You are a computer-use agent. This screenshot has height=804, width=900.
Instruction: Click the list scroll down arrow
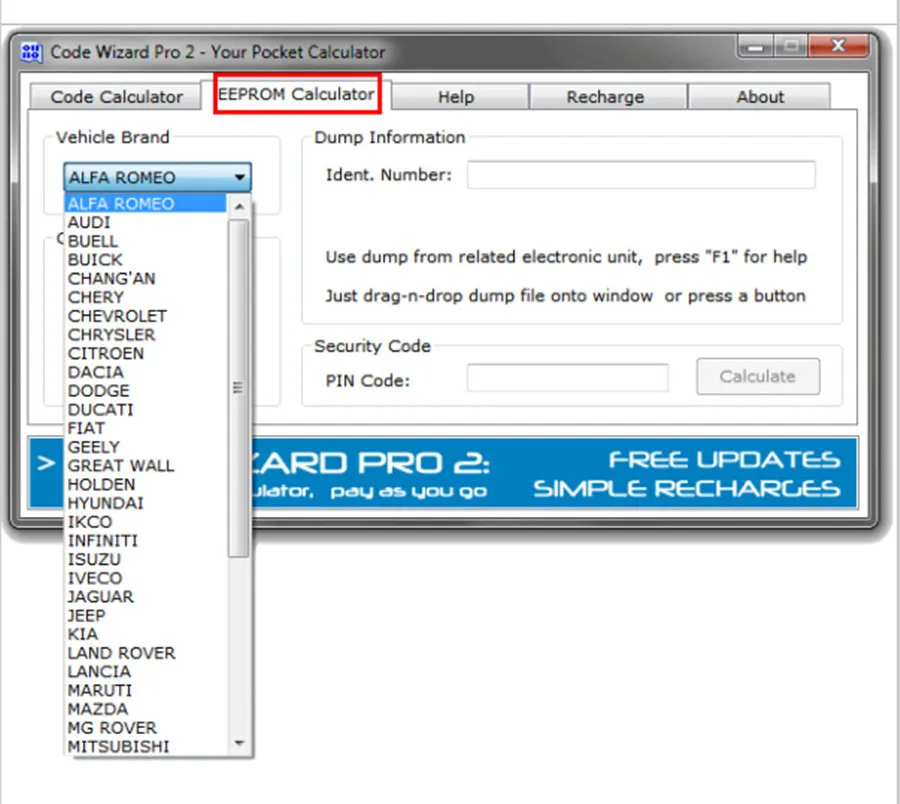(x=239, y=744)
